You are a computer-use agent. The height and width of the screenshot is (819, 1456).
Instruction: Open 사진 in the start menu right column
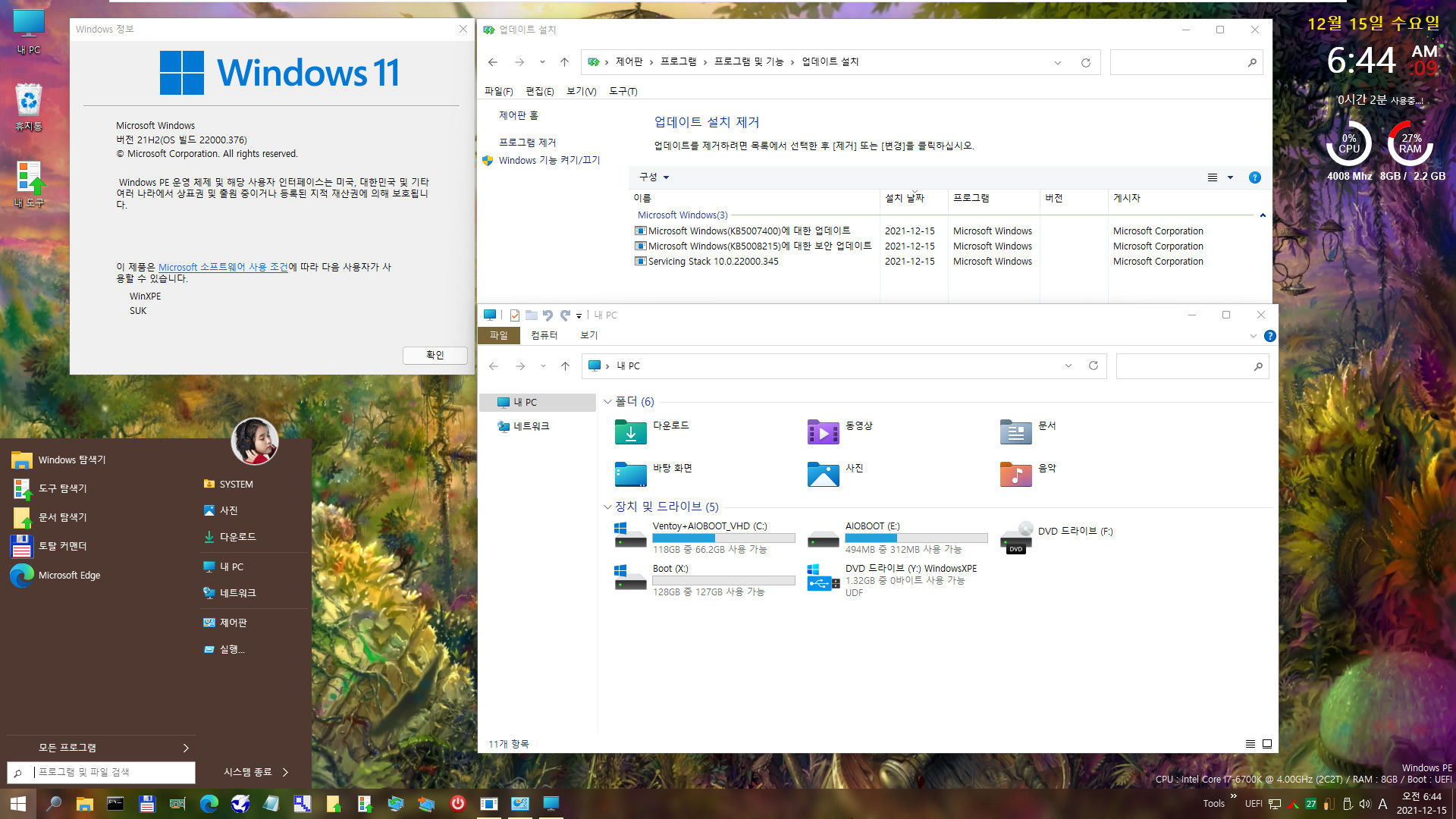pos(221,510)
